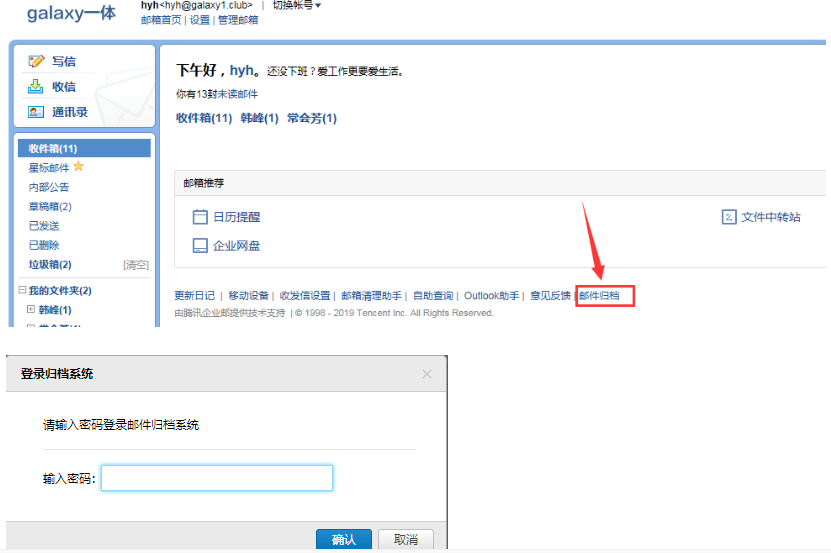Image resolution: width=831 pixels, height=553 pixels.
Task: Click the 确认 button in login dialog
Action: pyautogui.click(x=343, y=539)
